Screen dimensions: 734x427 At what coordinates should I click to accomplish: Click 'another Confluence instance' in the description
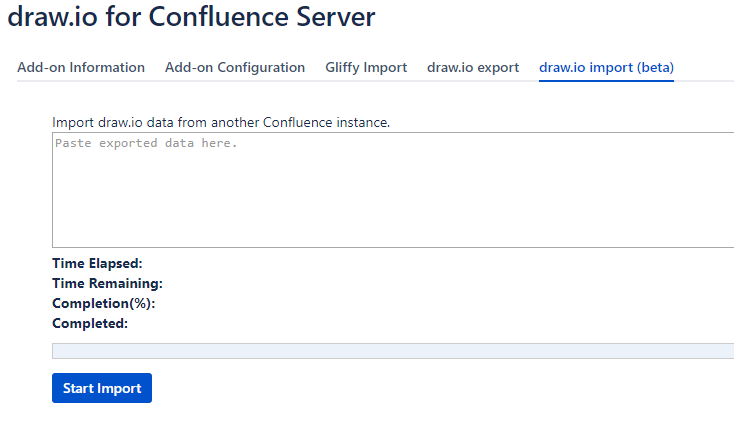tap(301, 123)
